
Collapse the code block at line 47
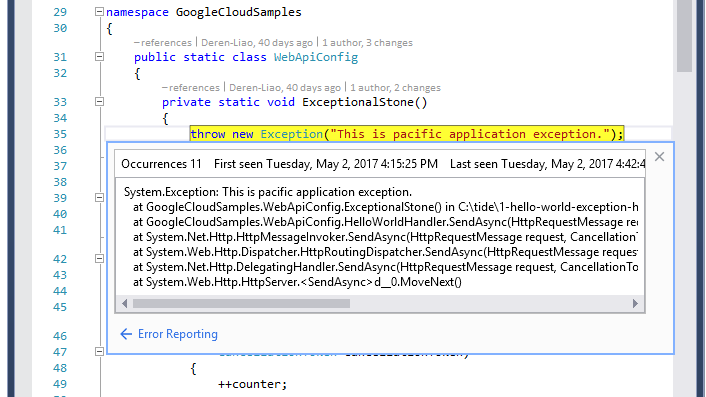coord(100,352)
